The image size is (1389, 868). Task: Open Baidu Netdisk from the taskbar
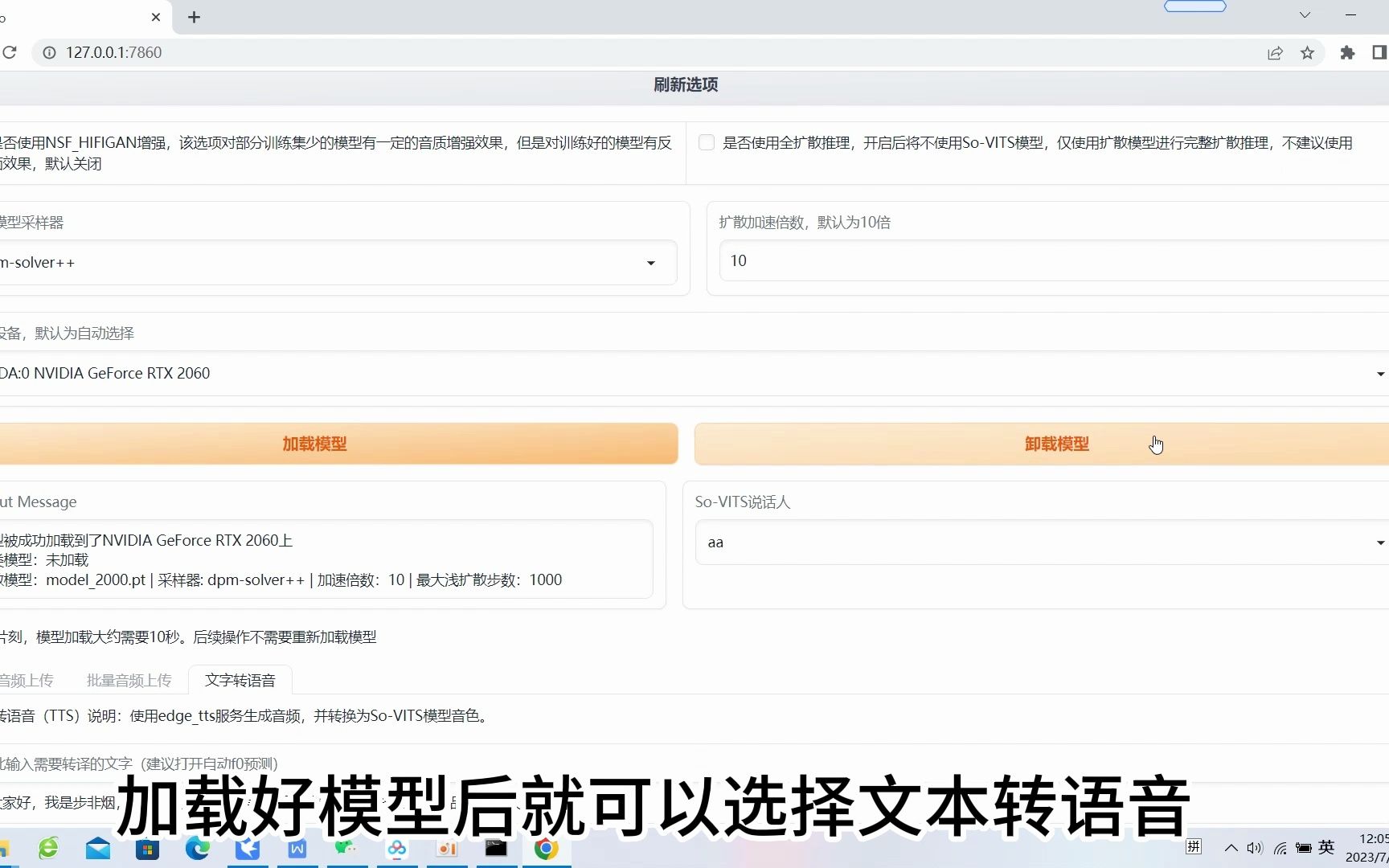pyautogui.click(x=396, y=849)
